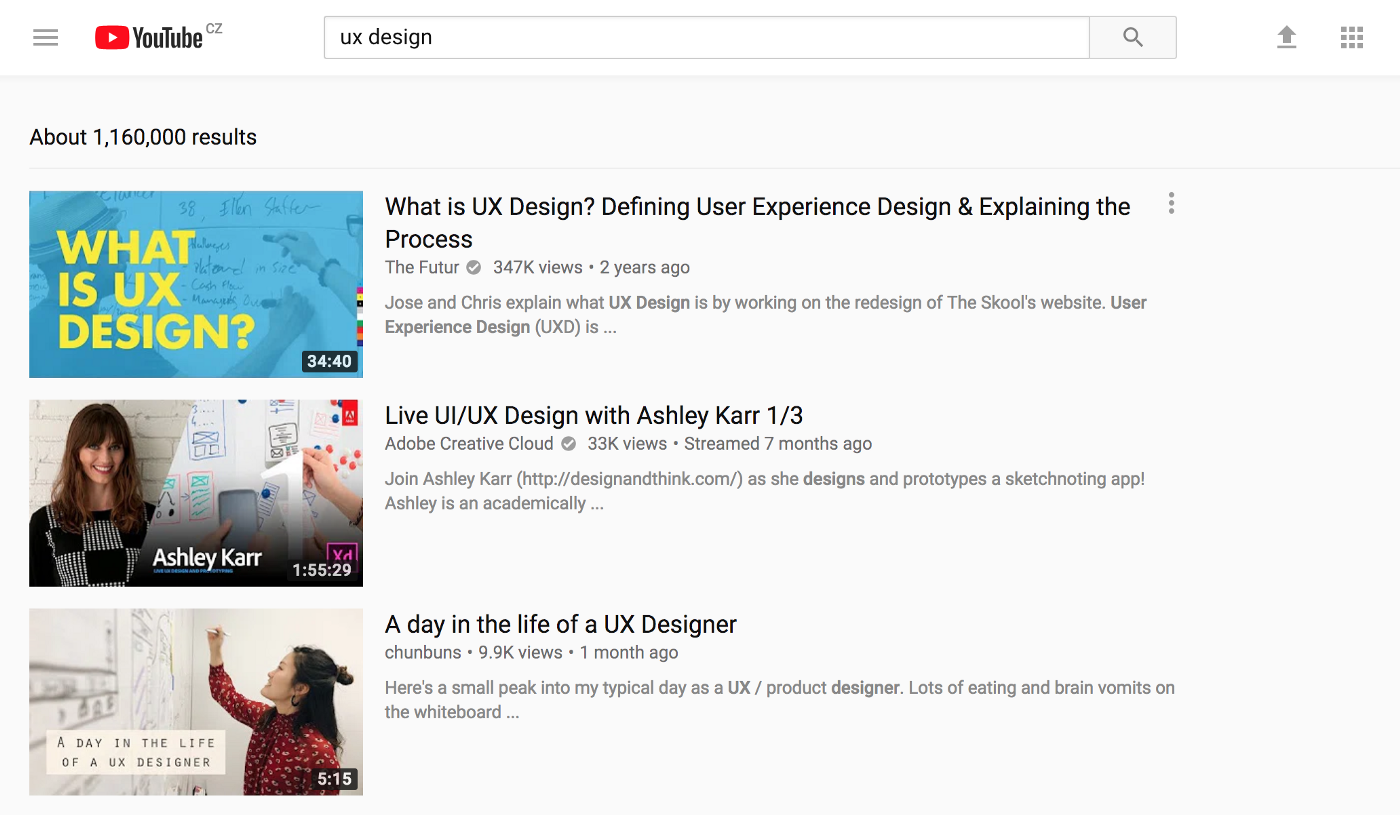The image size is (1400, 815).
Task: Click description starting Here's a small peak
Action: pyautogui.click(x=780, y=700)
